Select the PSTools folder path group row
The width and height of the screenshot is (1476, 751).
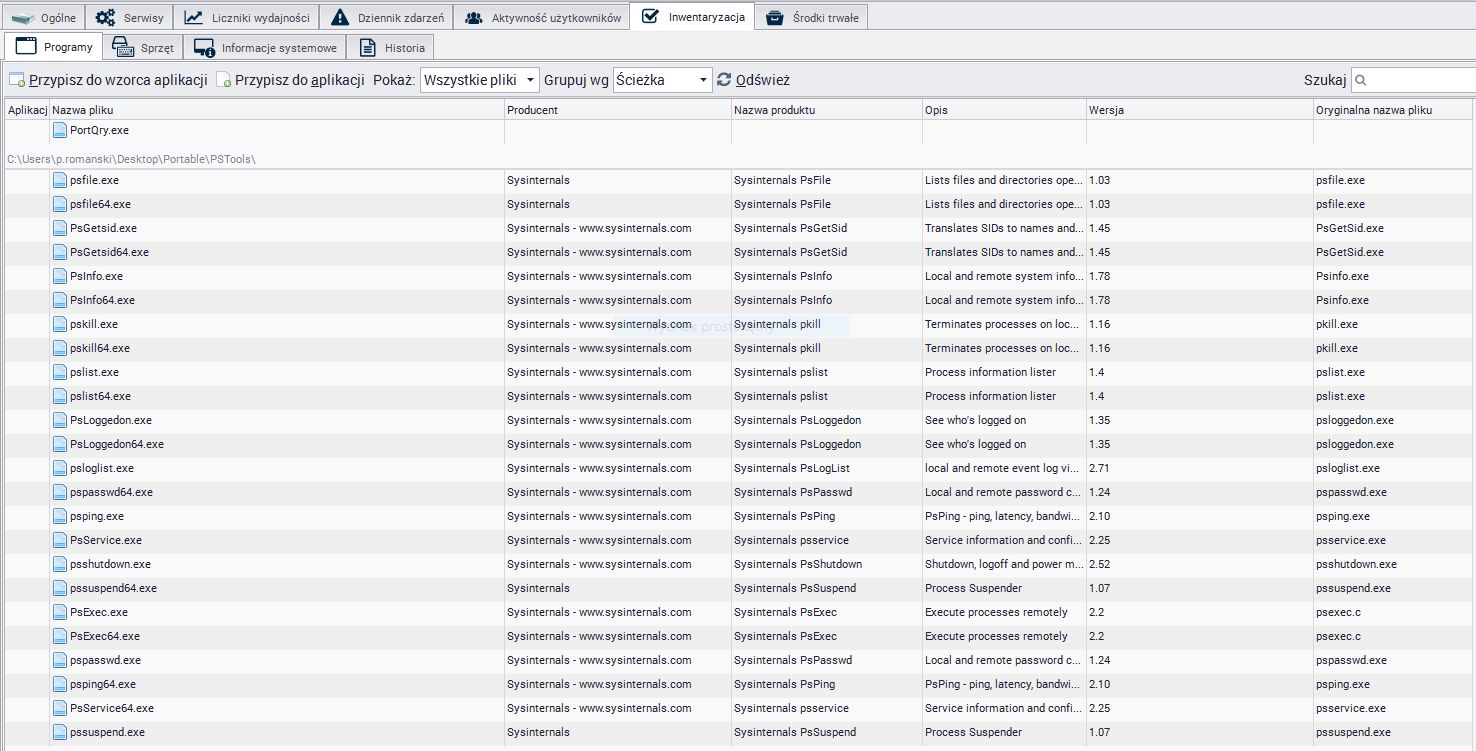coord(738,159)
